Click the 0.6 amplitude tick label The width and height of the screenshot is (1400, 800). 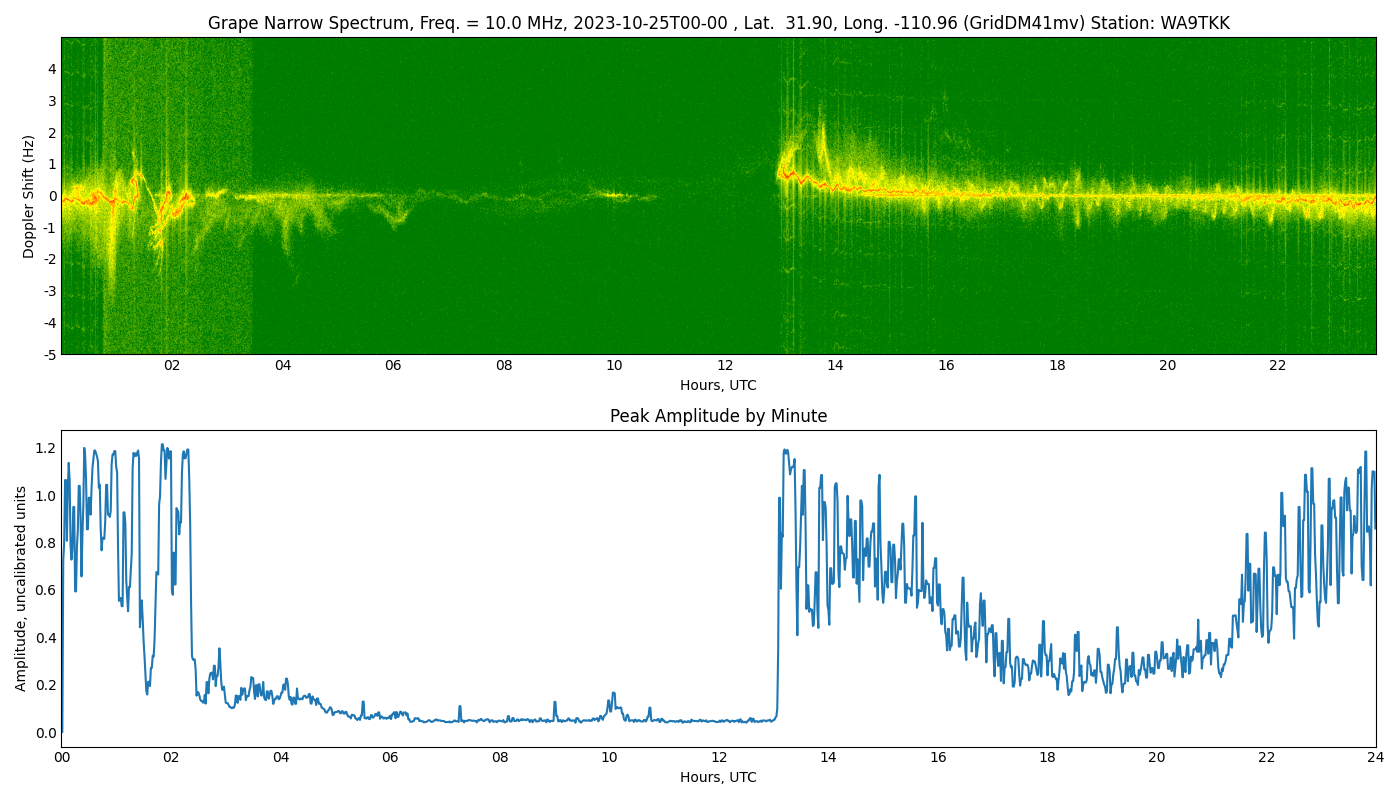pyautogui.click(x=46, y=590)
